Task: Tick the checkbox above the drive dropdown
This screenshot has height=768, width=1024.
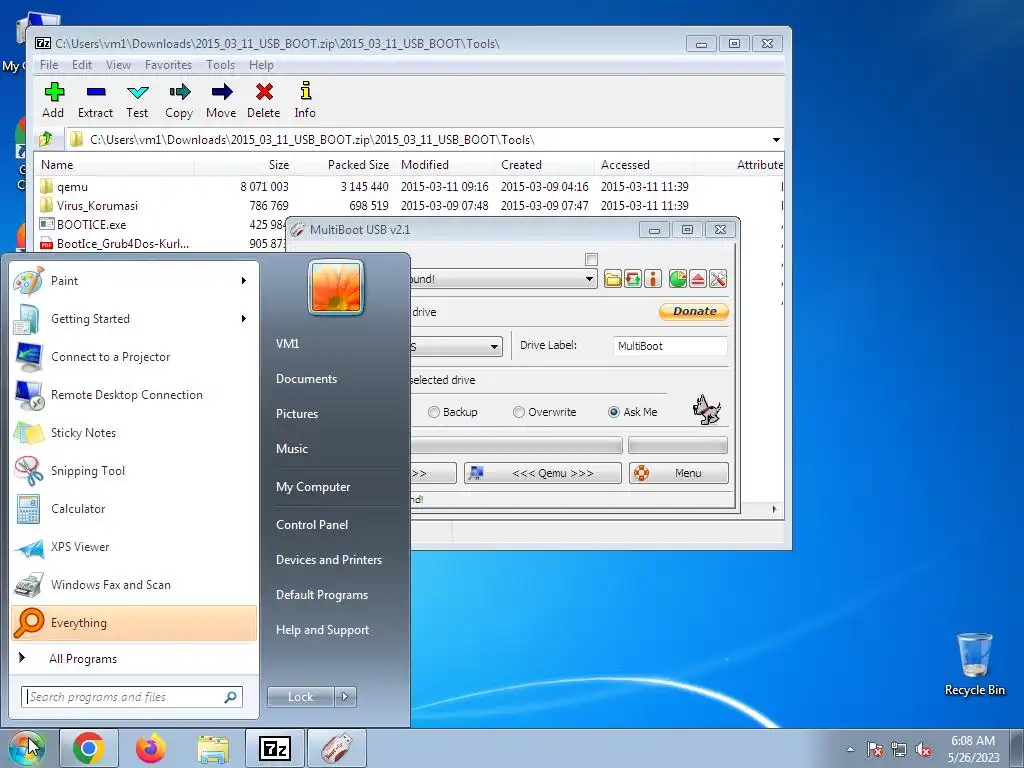Action: coord(592,259)
